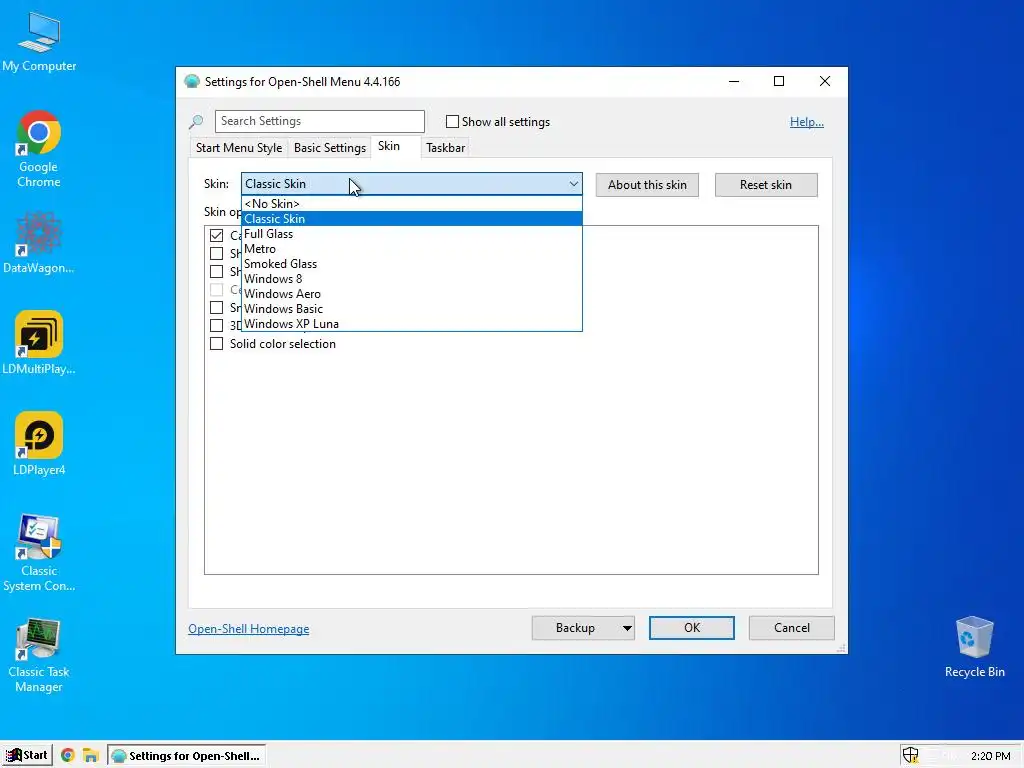The image size is (1024, 768).
Task: Pick the Windows 8 skin
Action: pos(411,279)
